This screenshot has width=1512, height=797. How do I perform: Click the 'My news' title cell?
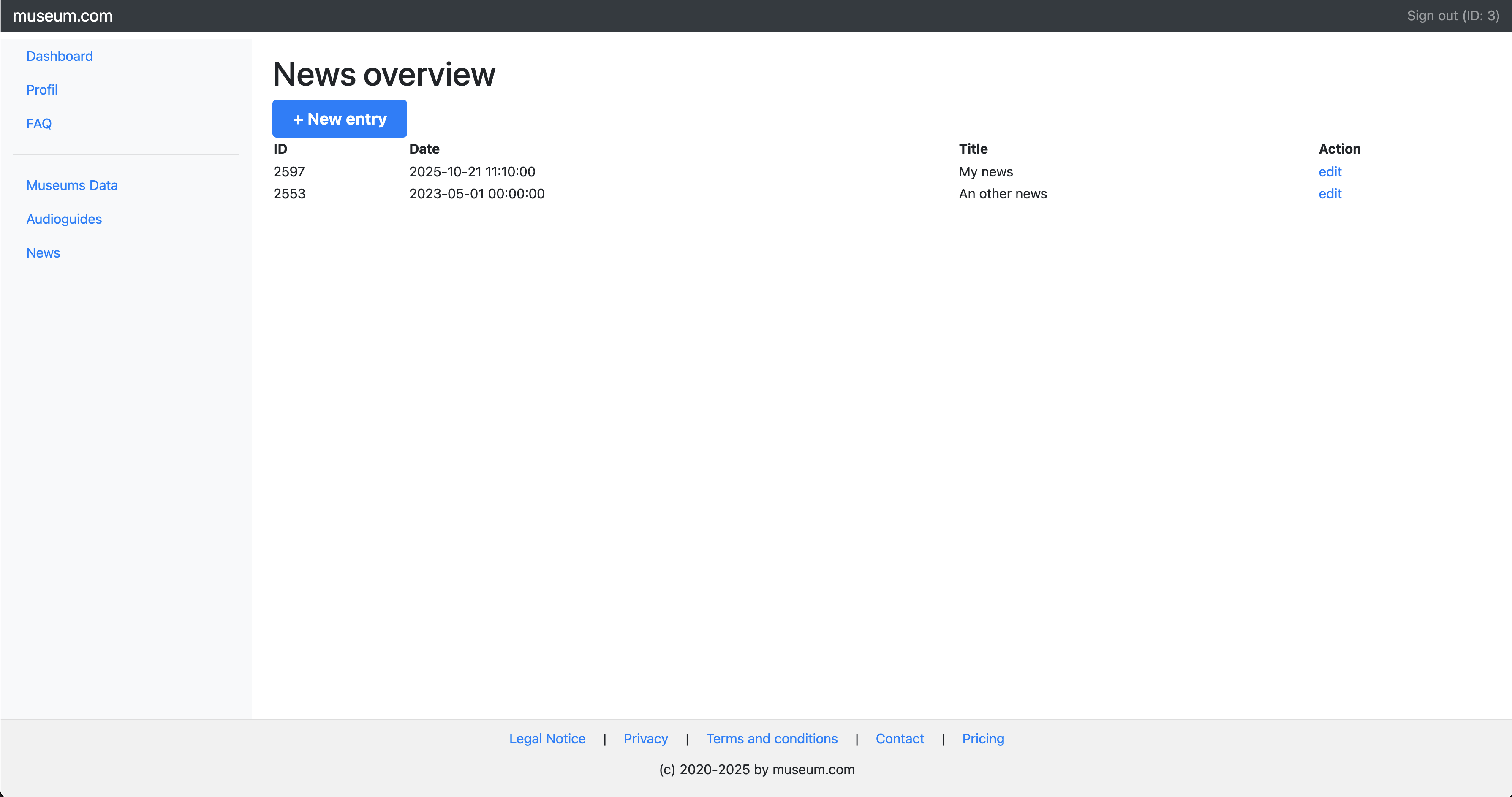985,172
